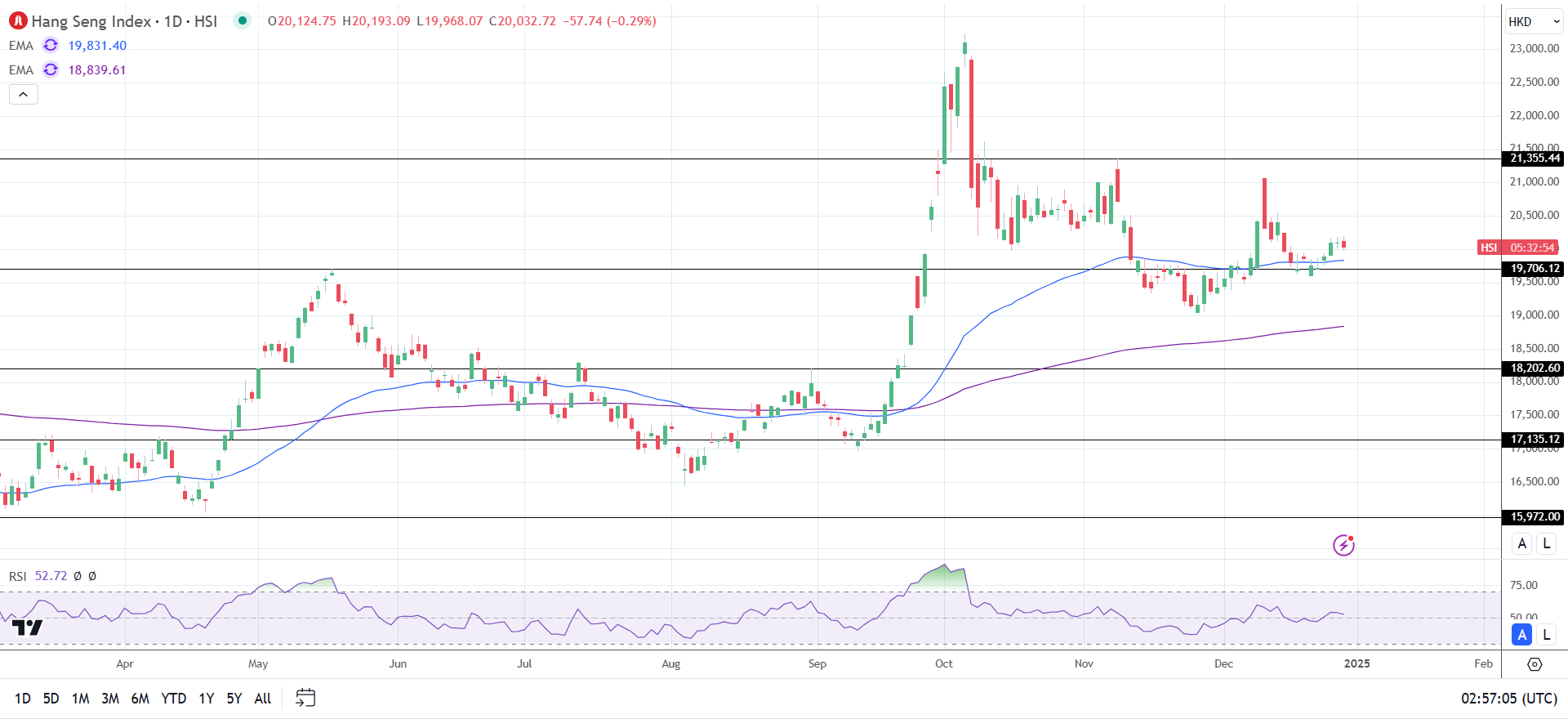Image resolution: width=1568 pixels, height=719 pixels.
Task: Open the Go to date calendar icon
Action: click(305, 698)
